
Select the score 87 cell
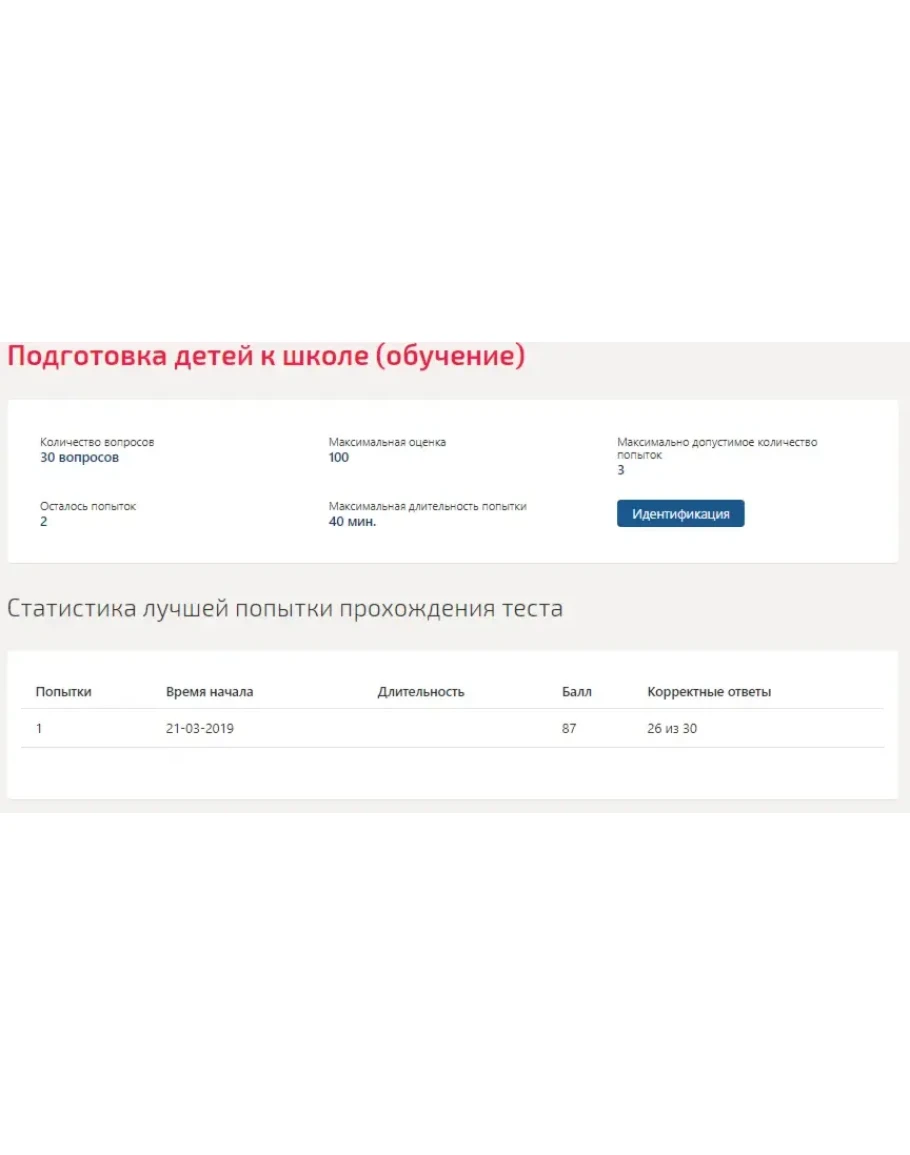pyautogui.click(x=569, y=729)
